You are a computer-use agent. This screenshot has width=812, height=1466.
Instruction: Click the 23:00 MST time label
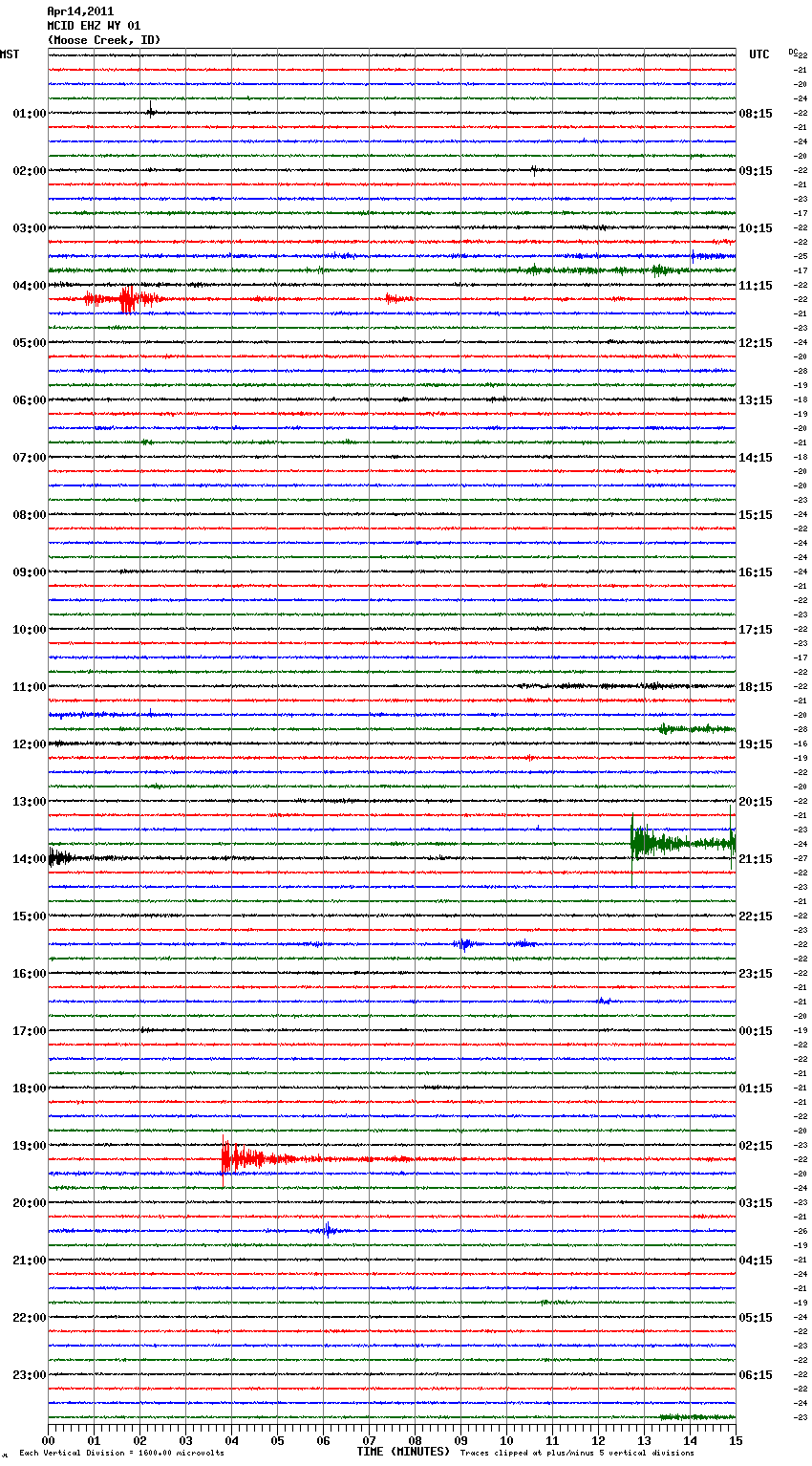click(x=29, y=1374)
